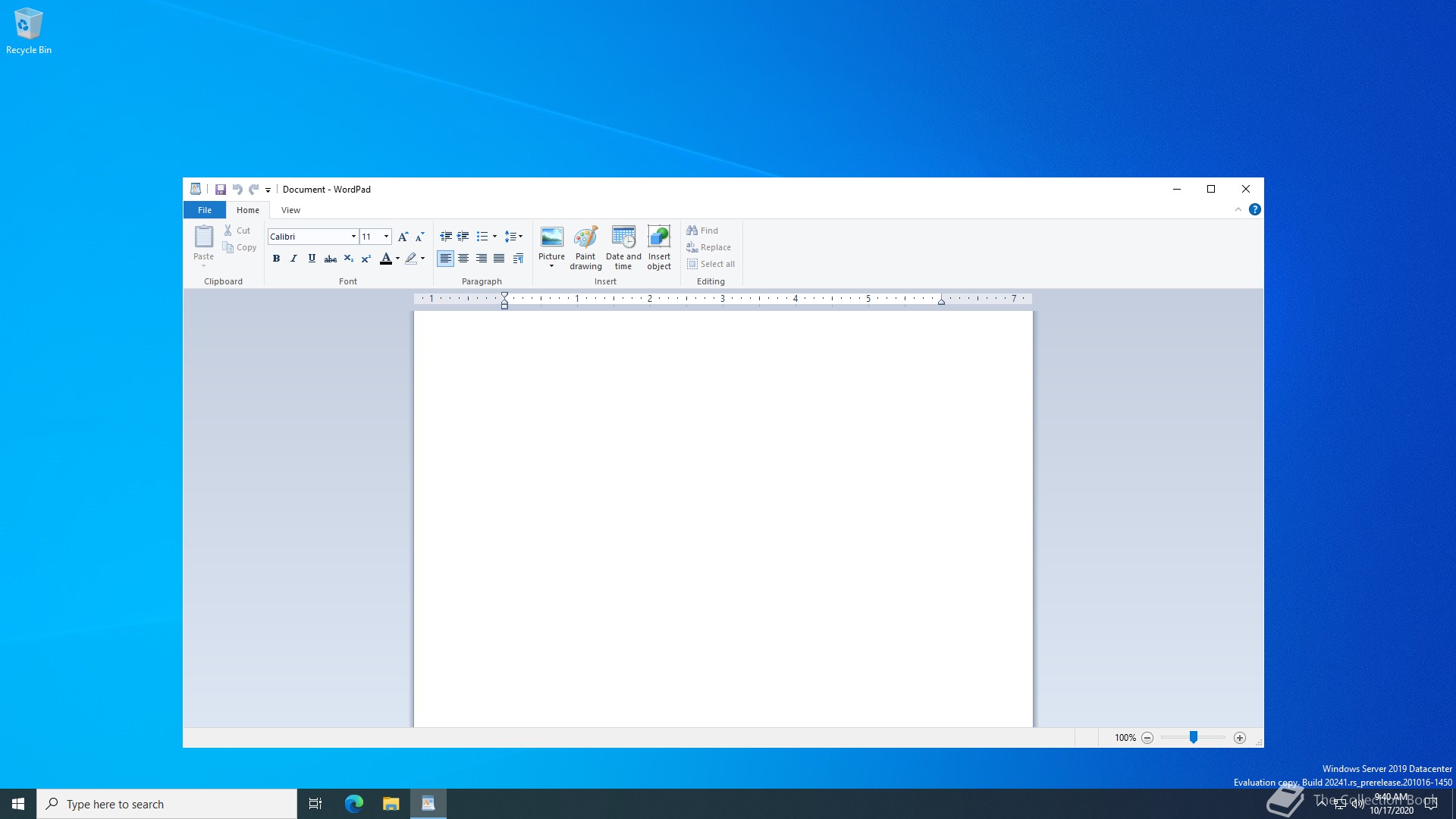Enable center text alignment
1456x819 pixels.
point(463,259)
